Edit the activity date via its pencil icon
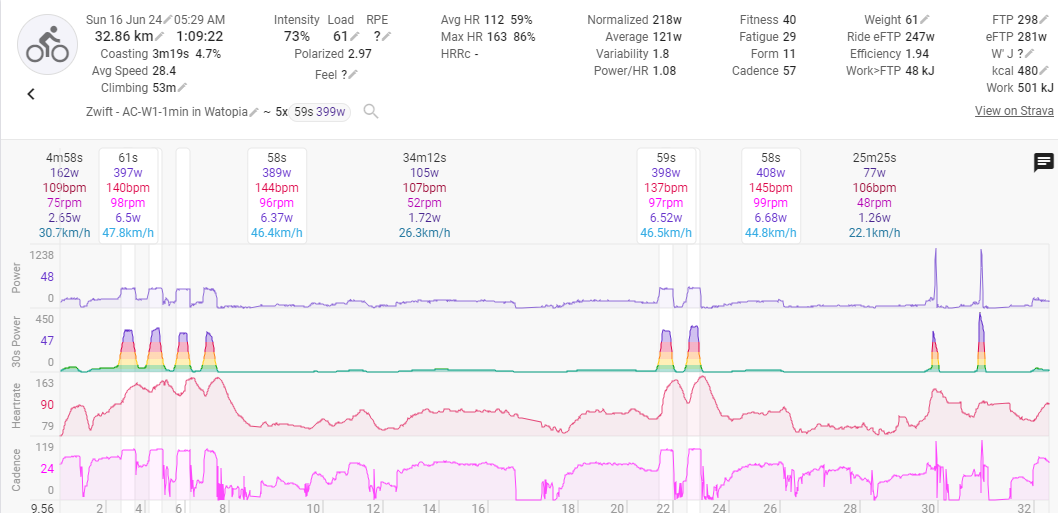Image resolution: width=1058 pixels, height=513 pixels. (168, 20)
